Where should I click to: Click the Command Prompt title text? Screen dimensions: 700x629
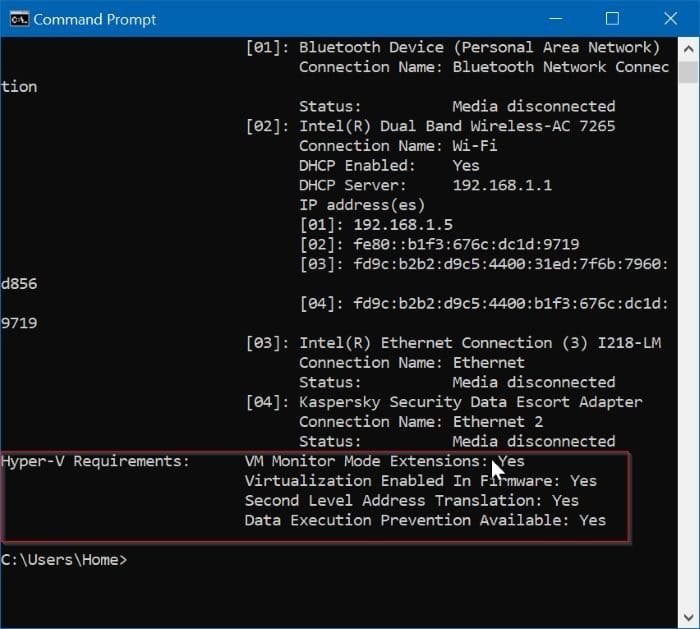(x=95, y=19)
